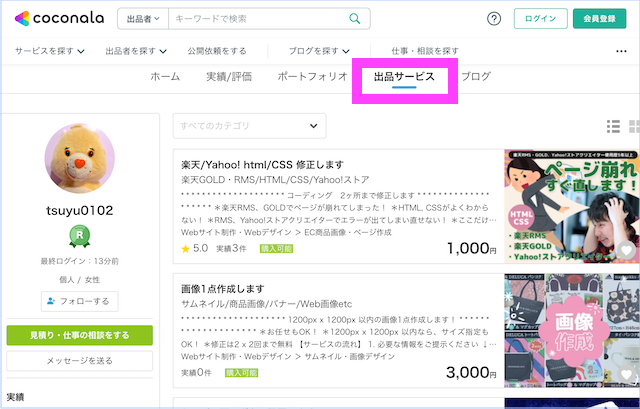Click EC商品画像・ページ作成 category text
Viewport: 640px width, 409px height.
tap(348, 233)
